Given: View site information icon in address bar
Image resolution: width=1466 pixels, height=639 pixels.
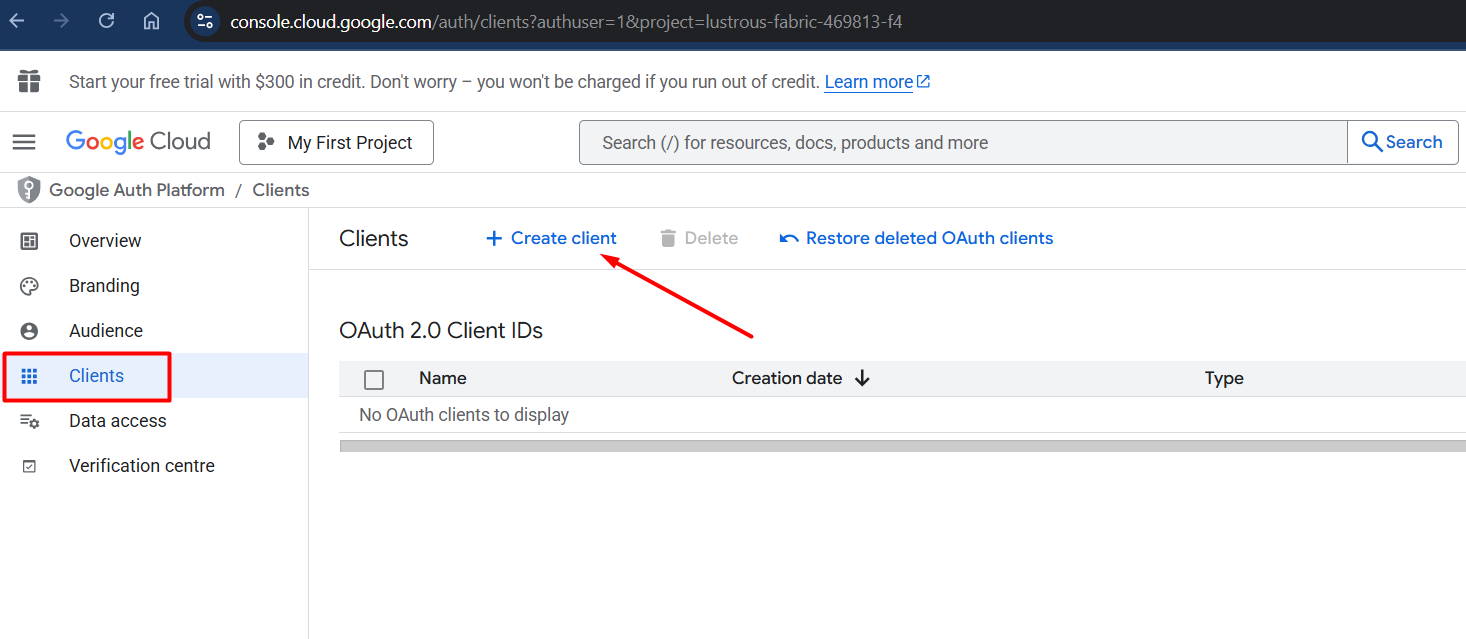Looking at the screenshot, I should tap(204, 21).
